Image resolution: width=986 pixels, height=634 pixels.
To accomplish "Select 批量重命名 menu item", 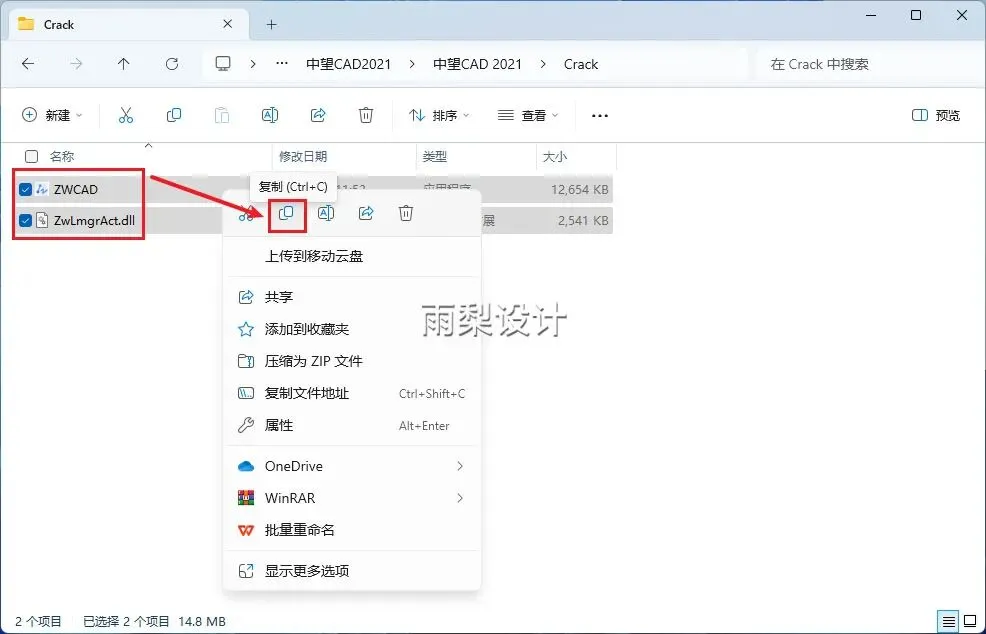I will tap(352, 530).
